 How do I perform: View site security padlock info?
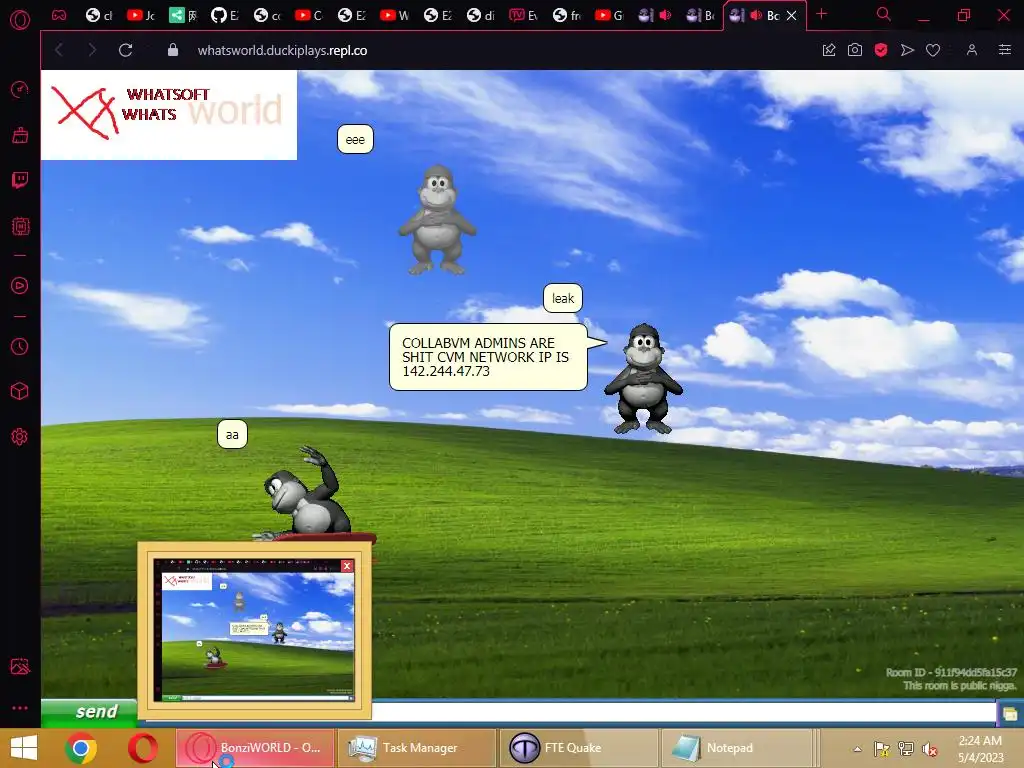coord(172,50)
